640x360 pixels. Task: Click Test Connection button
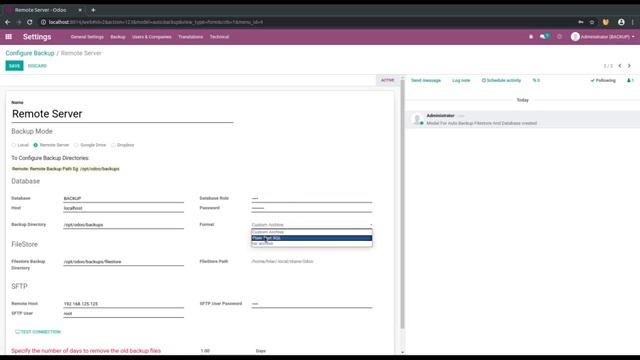coord(38,332)
